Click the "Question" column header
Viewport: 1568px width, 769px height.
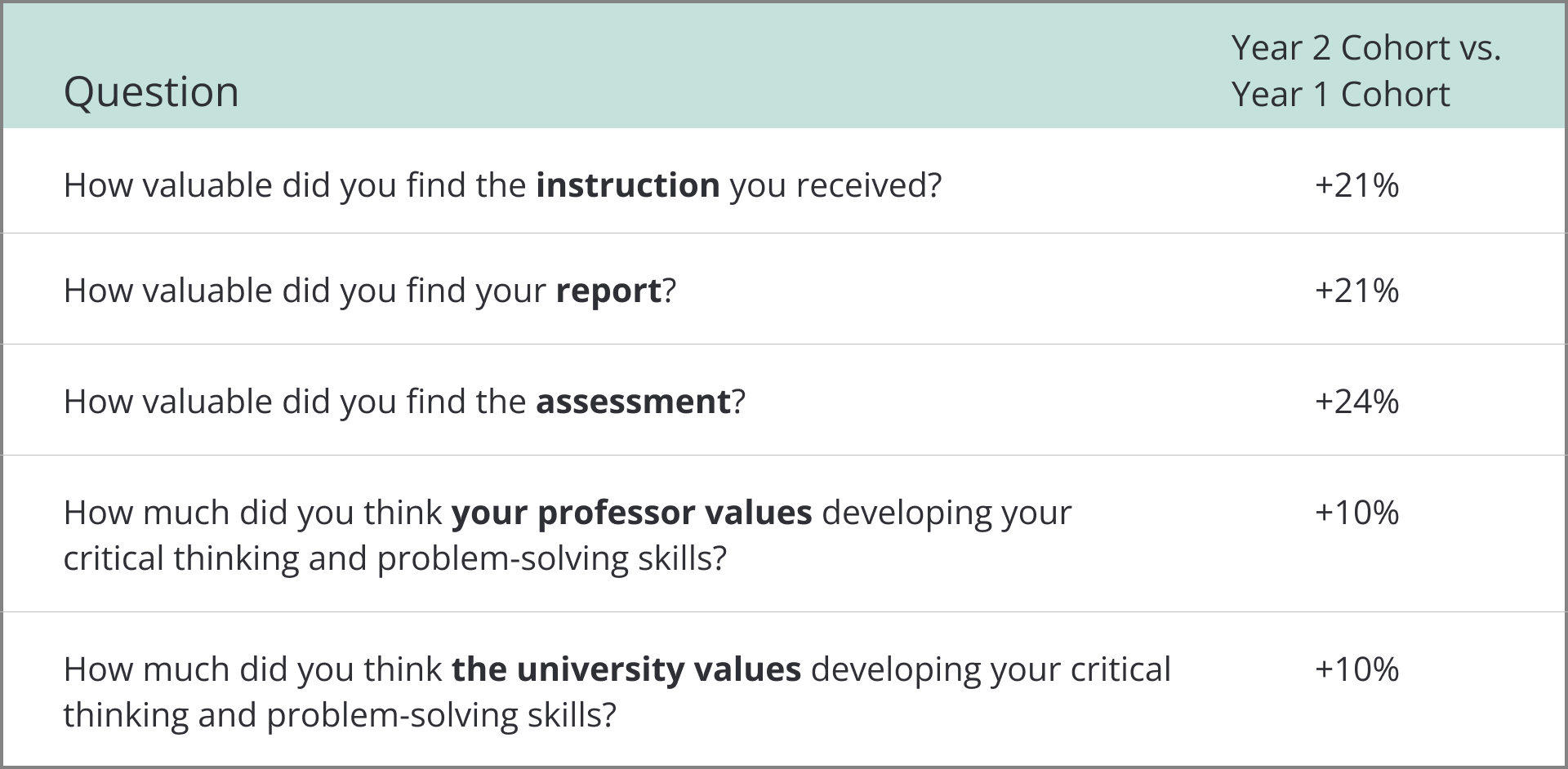click(x=151, y=91)
